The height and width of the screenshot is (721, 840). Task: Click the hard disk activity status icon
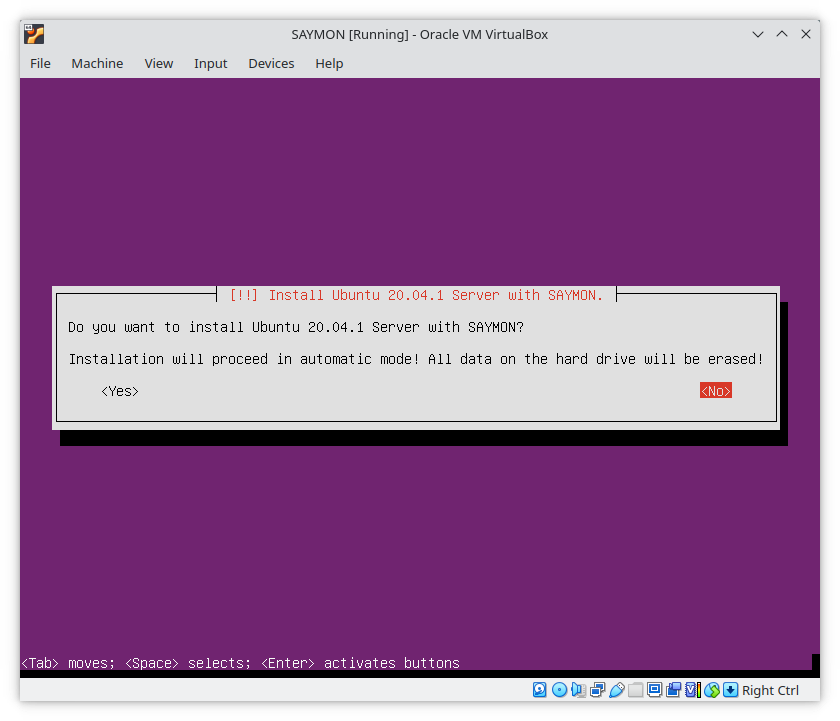539,690
